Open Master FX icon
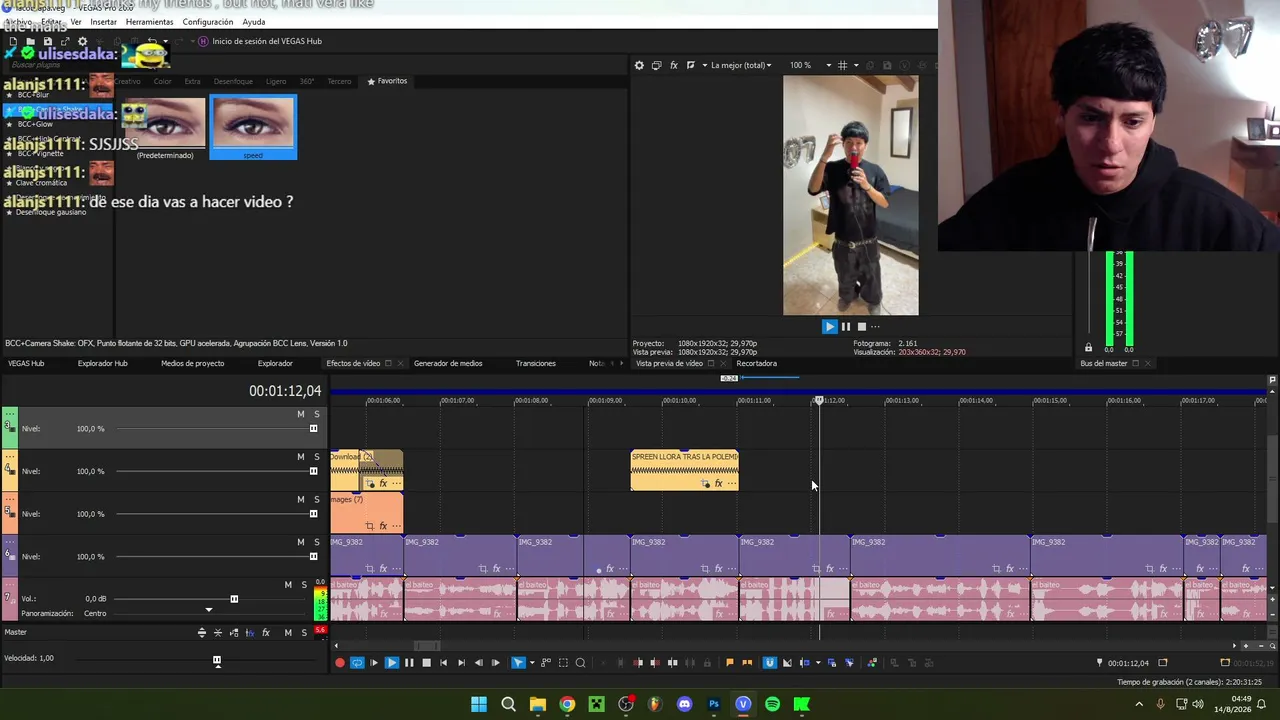Screen dimensions: 1280x720 pos(266,632)
